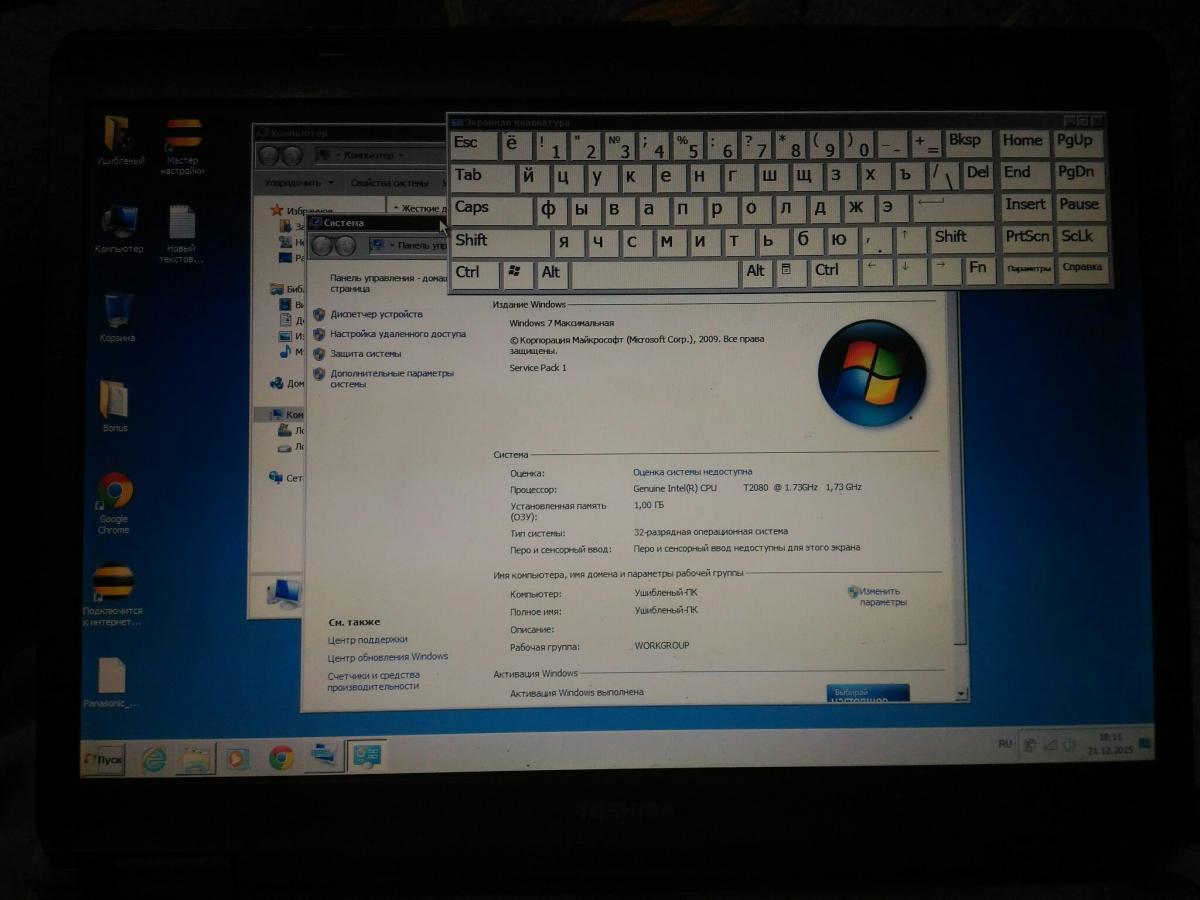The height and width of the screenshot is (900, 1200).
Task: Click Оценка системы недоступна link
Action: point(692,471)
